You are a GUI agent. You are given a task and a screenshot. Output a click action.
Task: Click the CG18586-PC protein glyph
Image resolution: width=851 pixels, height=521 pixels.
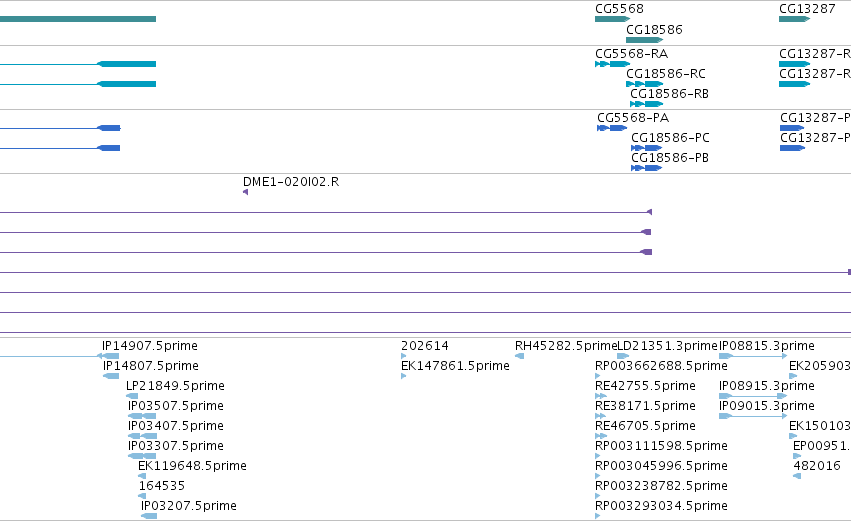click(x=646, y=148)
